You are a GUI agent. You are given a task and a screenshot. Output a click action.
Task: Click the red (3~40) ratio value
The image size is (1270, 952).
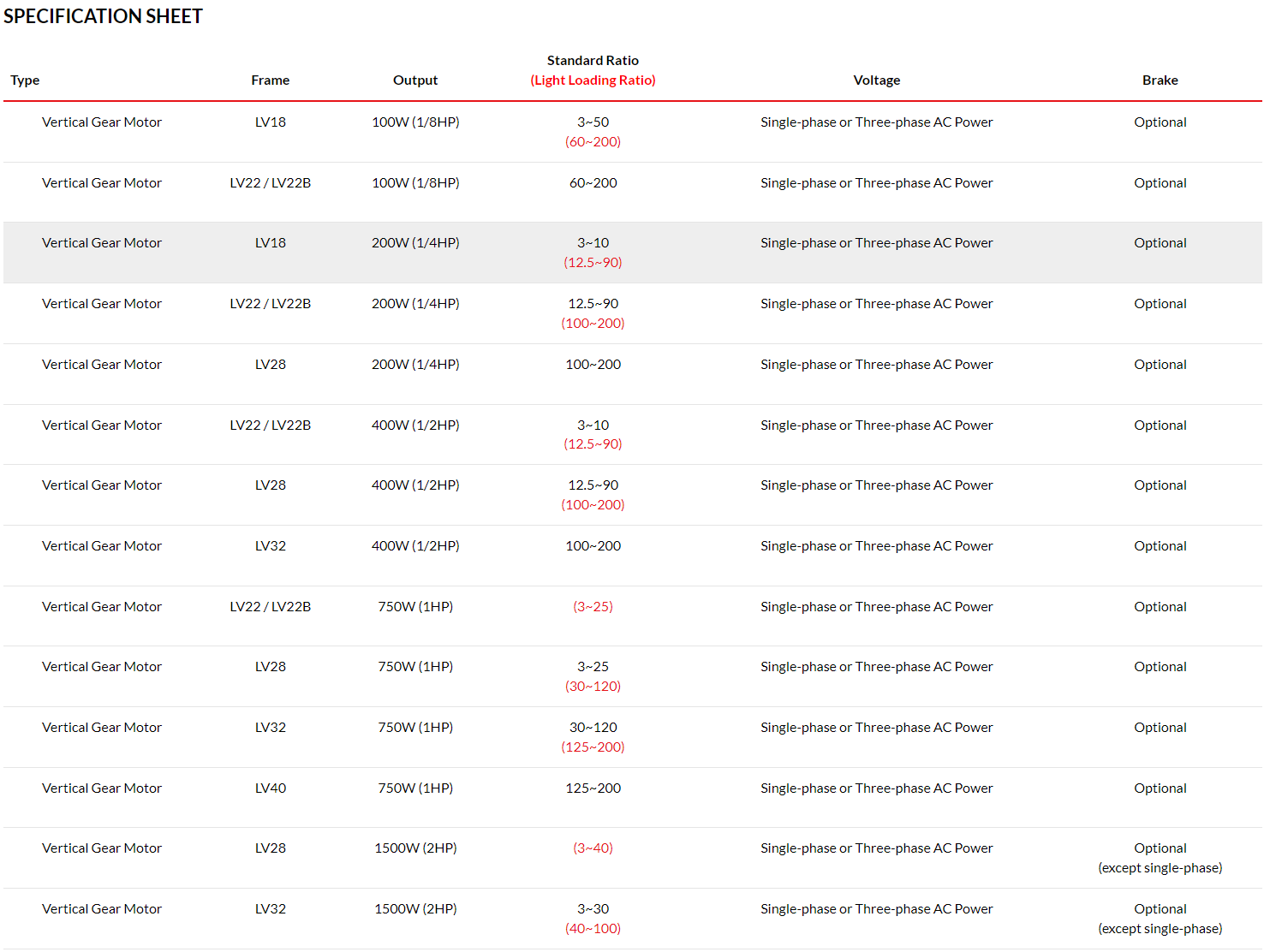pyautogui.click(x=593, y=848)
